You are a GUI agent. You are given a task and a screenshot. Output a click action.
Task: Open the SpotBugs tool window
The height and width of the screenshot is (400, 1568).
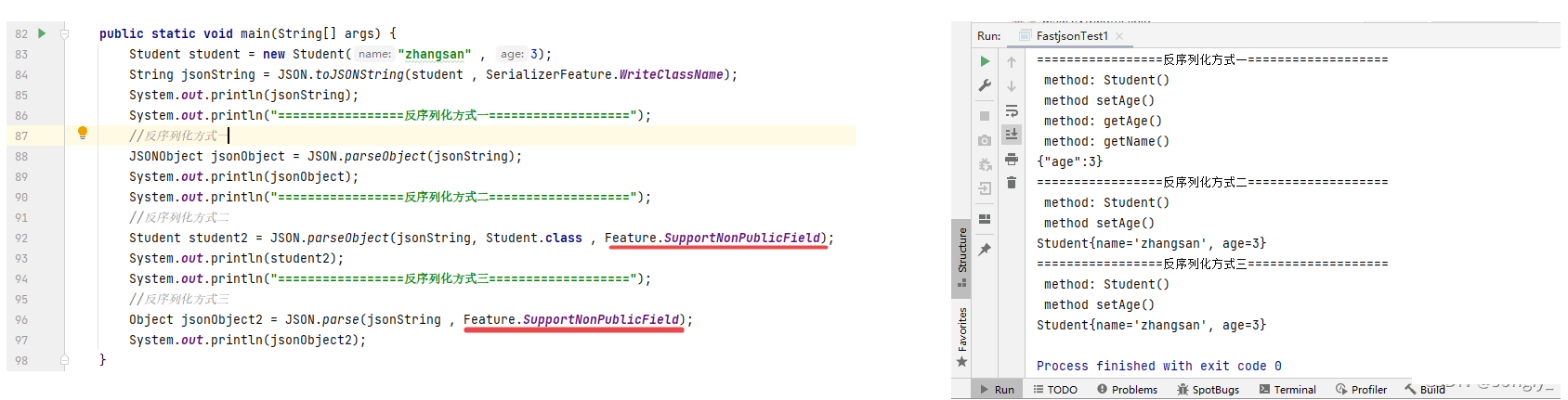1208,390
